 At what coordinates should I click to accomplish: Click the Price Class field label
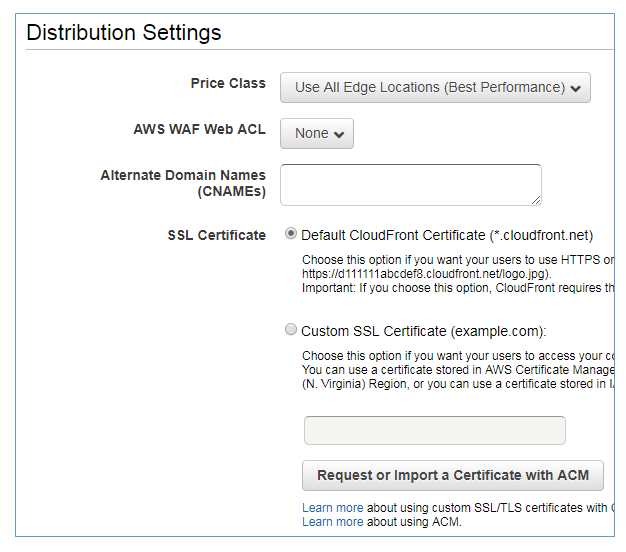point(228,83)
